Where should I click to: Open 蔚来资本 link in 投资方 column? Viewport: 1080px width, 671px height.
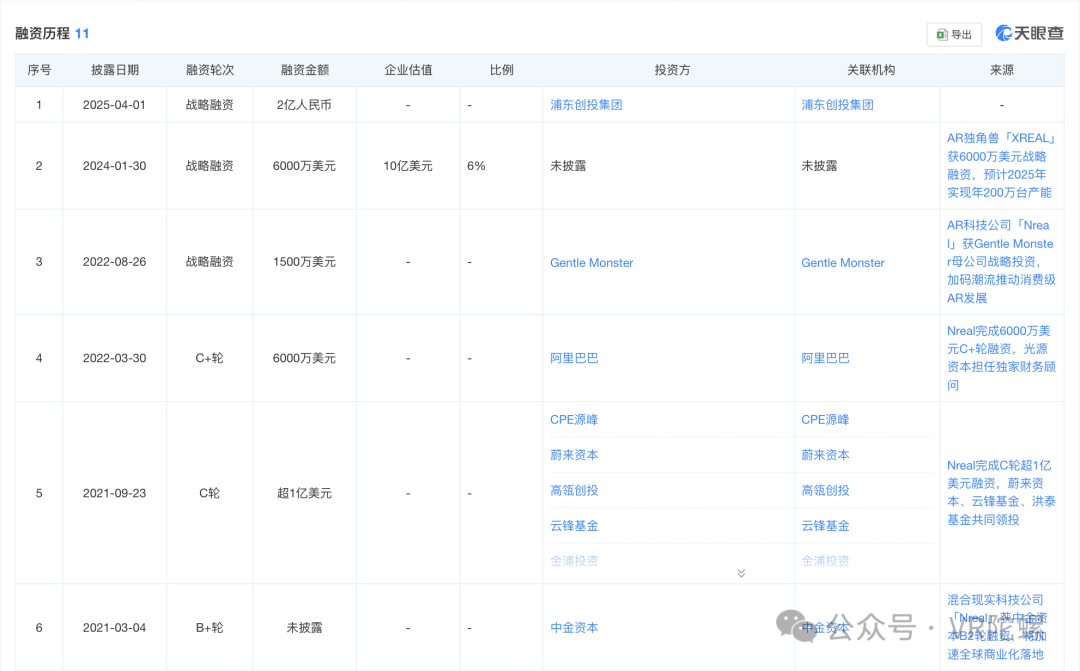574,455
